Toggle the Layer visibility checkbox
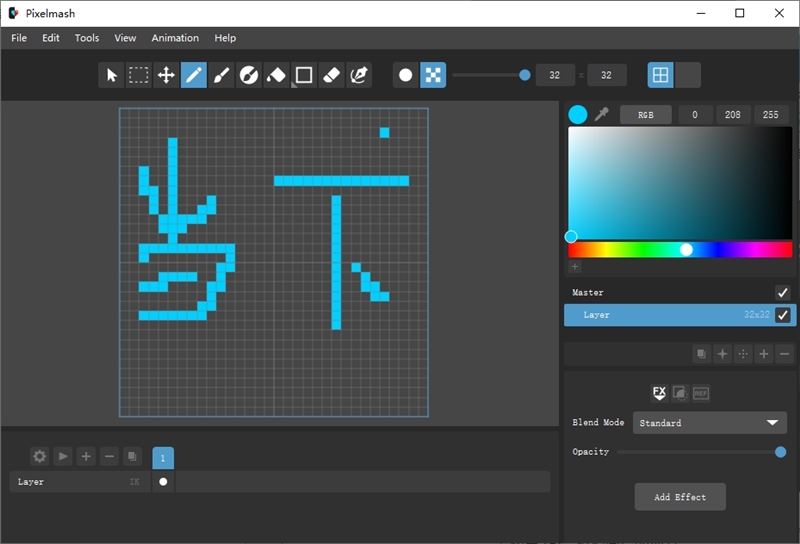The width and height of the screenshot is (800, 544). (782, 315)
